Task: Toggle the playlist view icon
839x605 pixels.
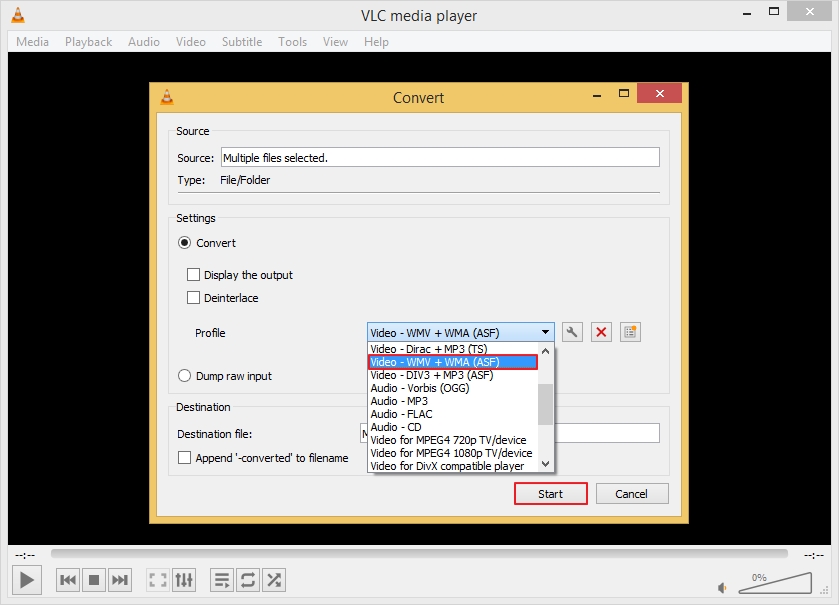Action: pos(222,580)
